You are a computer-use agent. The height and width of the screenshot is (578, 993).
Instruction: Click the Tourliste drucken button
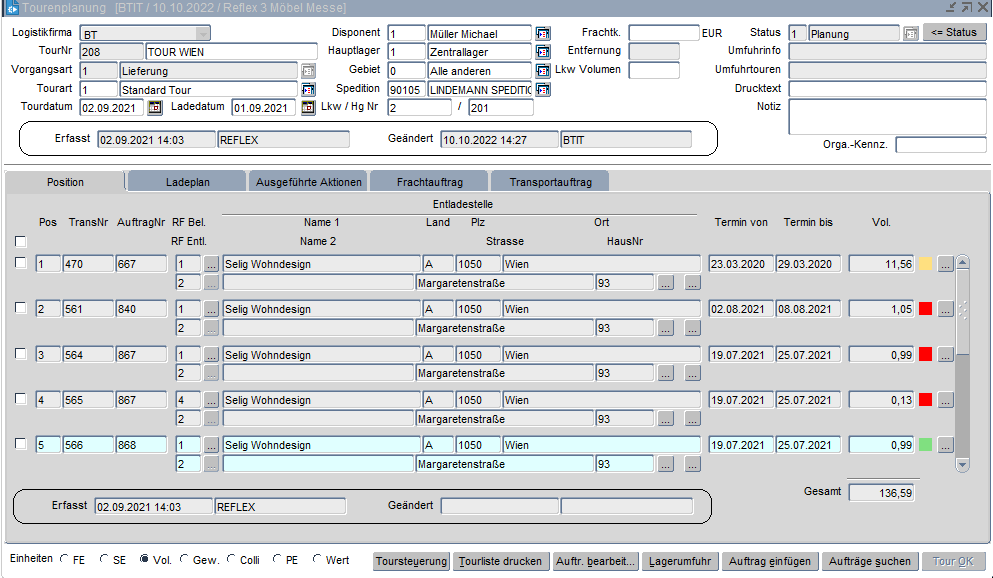(500, 561)
